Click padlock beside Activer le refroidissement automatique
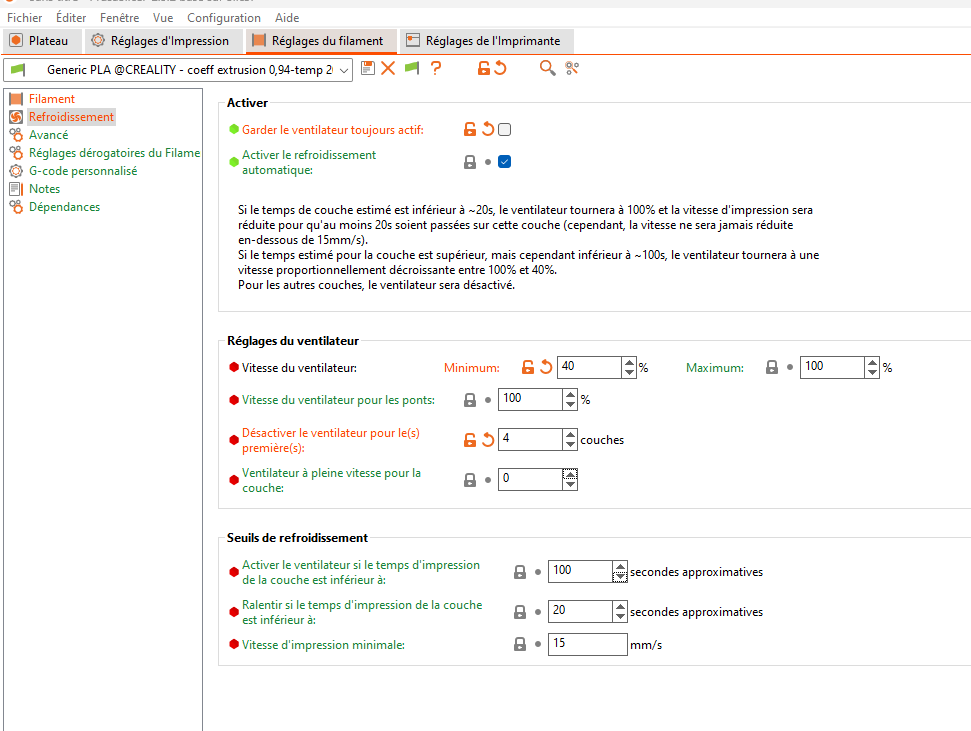 470,162
